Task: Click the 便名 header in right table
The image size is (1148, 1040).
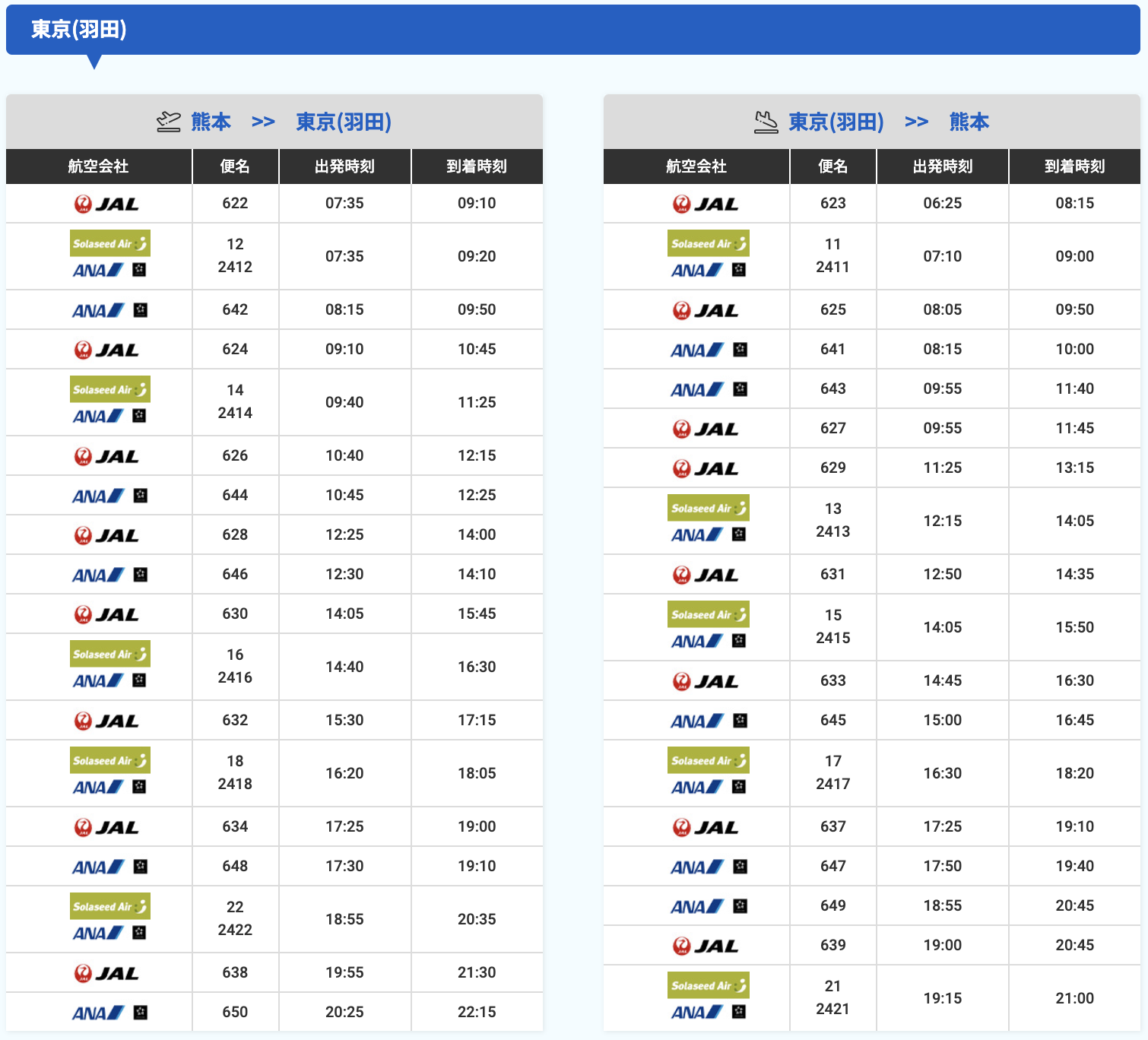Action: (x=833, y=166)
